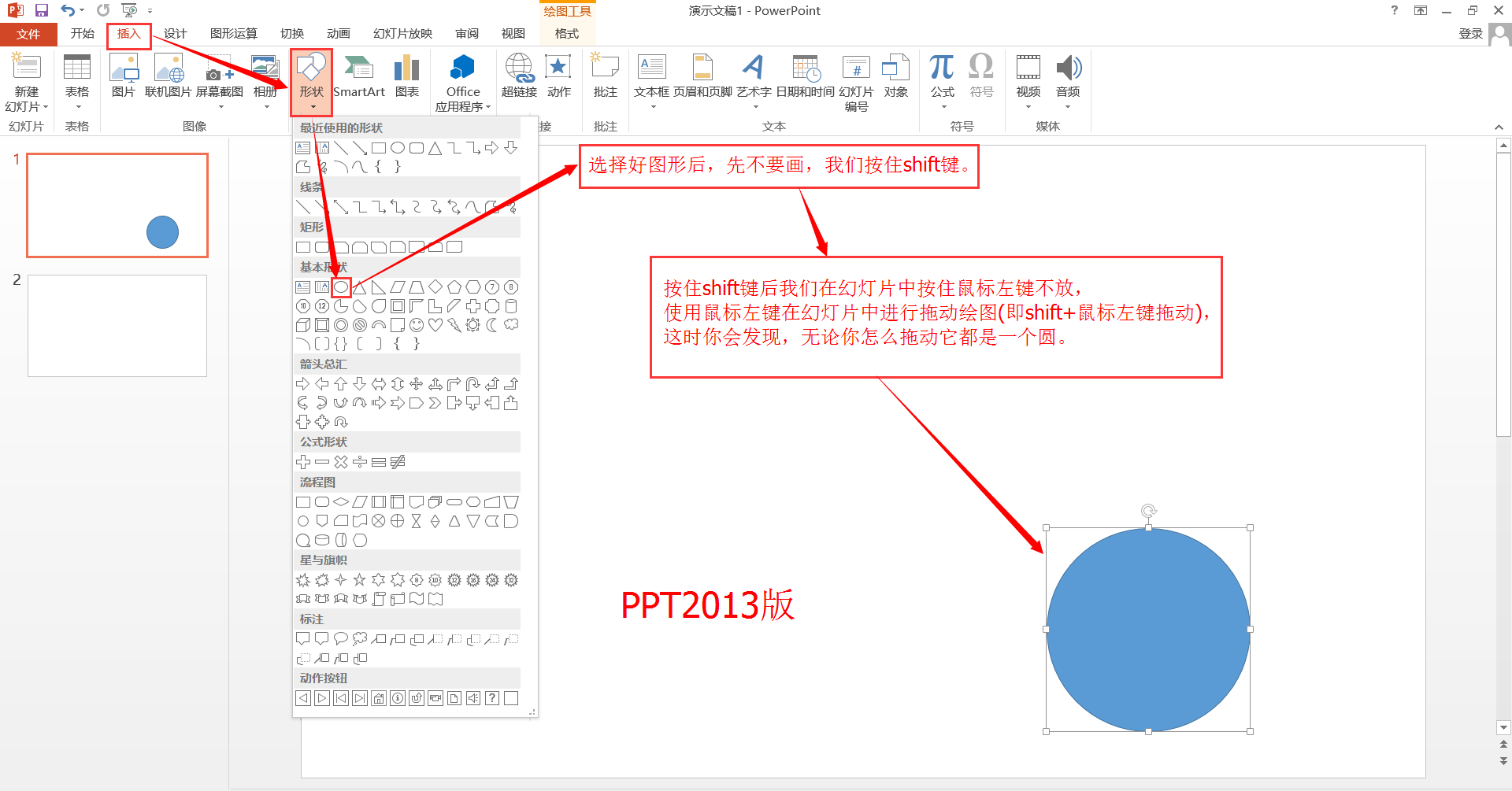Click the vertical scrollbar down arrow
Viewport: 1512px width, 791px height.
pyautogui.click(x=1503, y=728)
